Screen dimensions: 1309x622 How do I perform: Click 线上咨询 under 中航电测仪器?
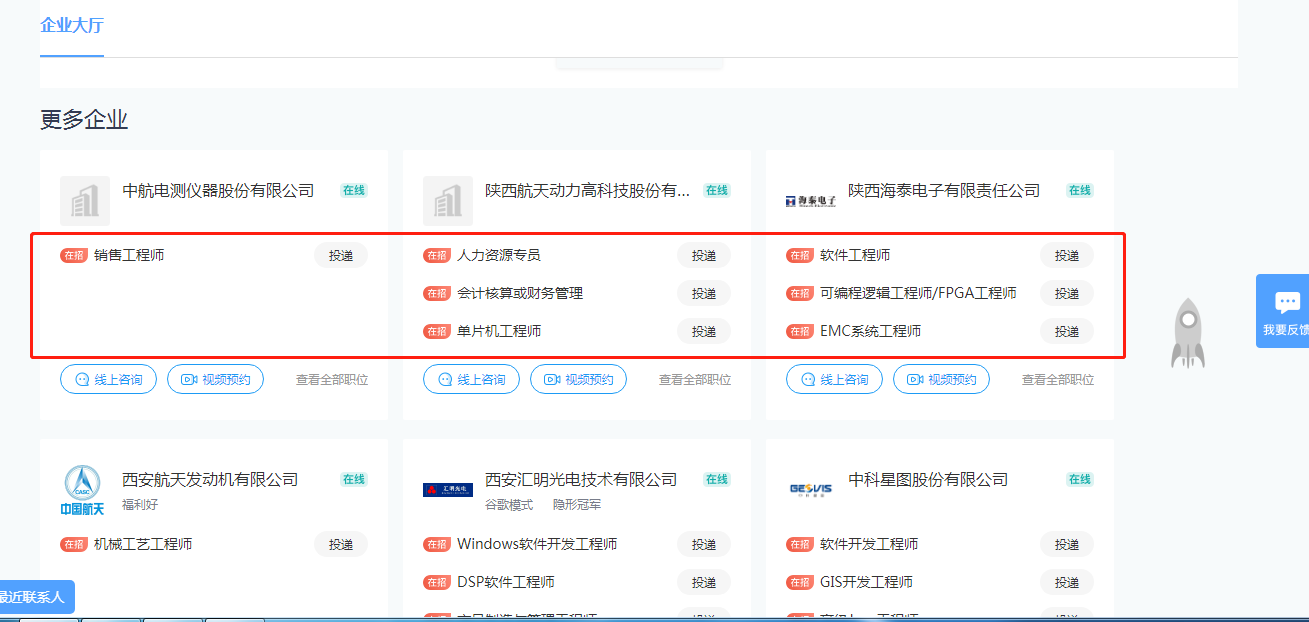pos(108,380)
